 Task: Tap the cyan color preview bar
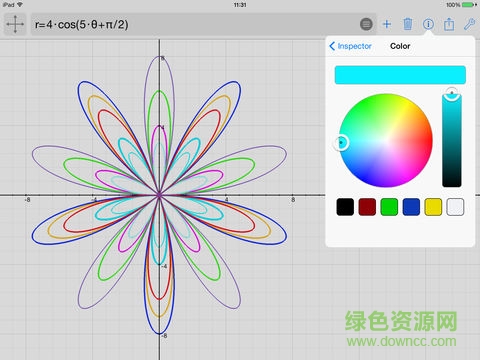point(400,75)
